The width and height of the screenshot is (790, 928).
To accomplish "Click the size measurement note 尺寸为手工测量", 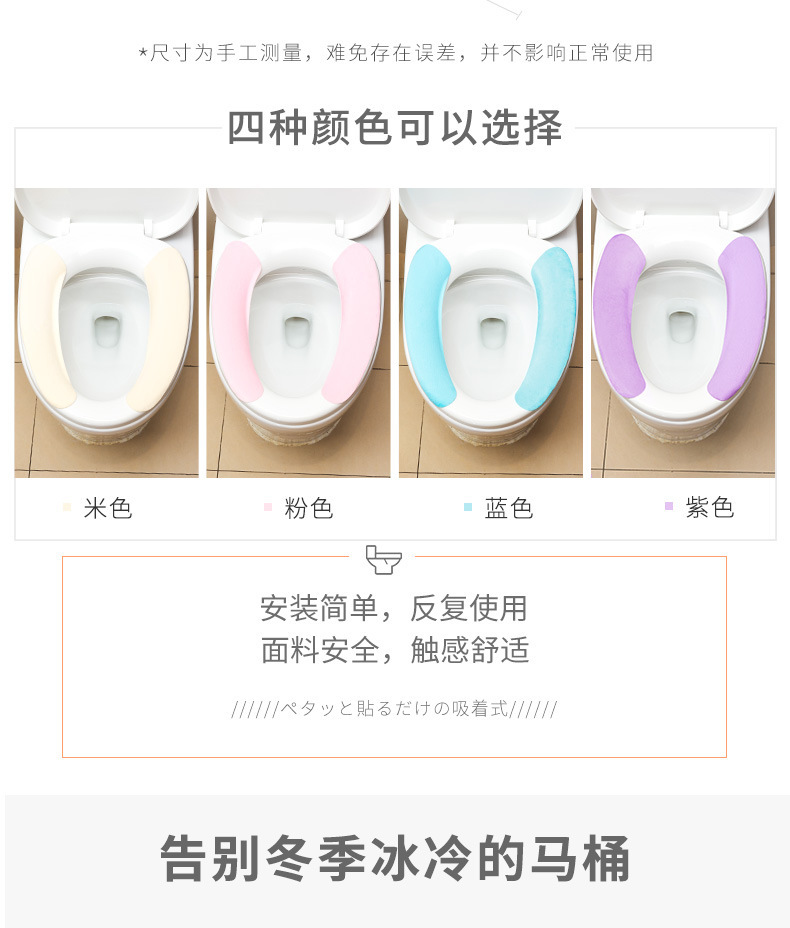I will click(x=227, y=53).
